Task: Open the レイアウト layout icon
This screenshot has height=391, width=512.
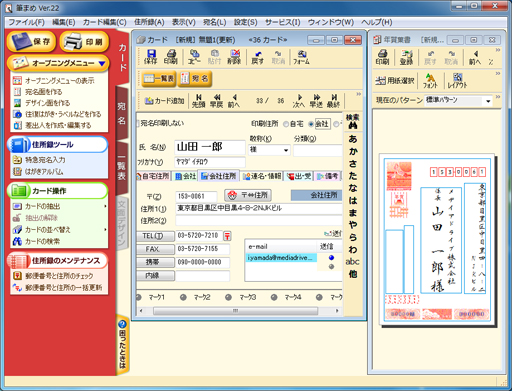Action: pos(457,81)
